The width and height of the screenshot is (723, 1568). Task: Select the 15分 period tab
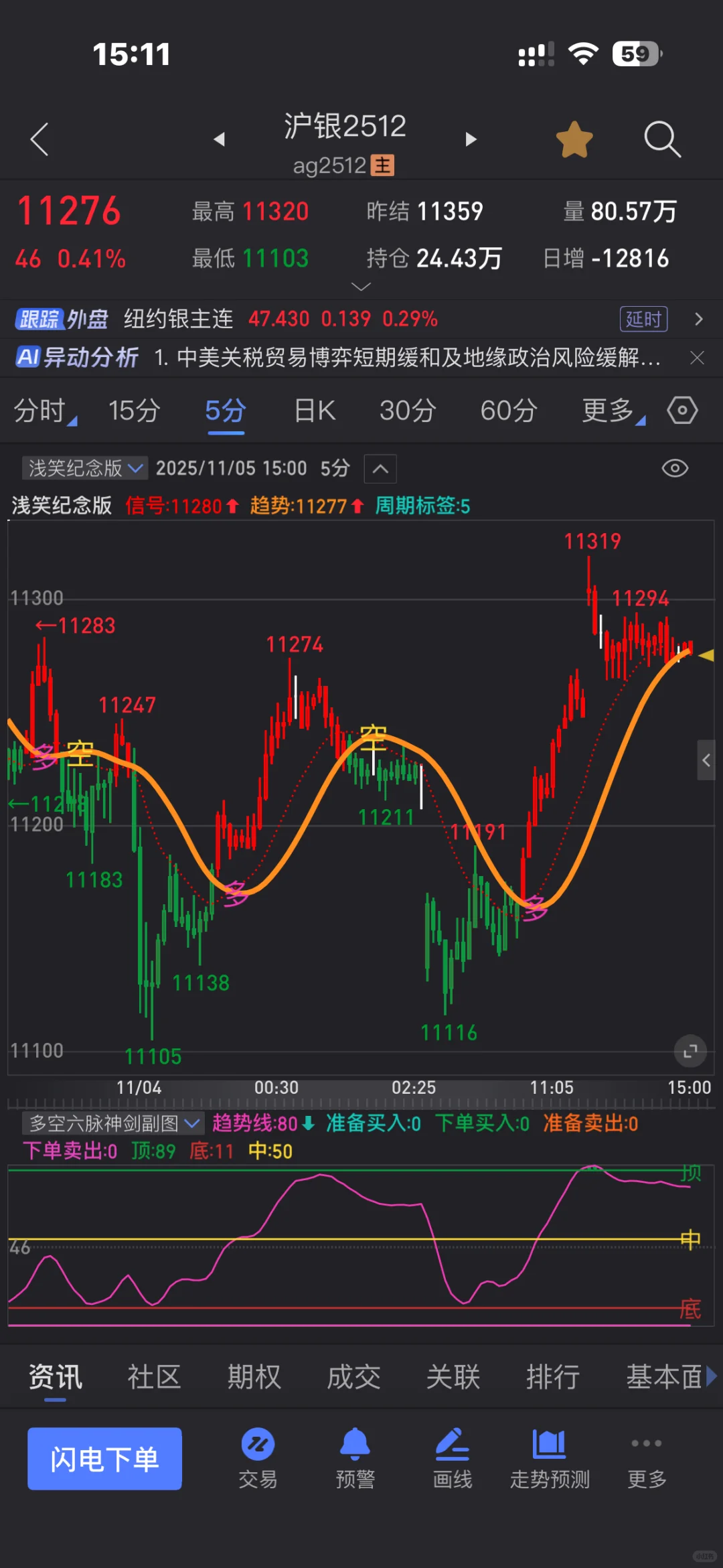point(135,411)
